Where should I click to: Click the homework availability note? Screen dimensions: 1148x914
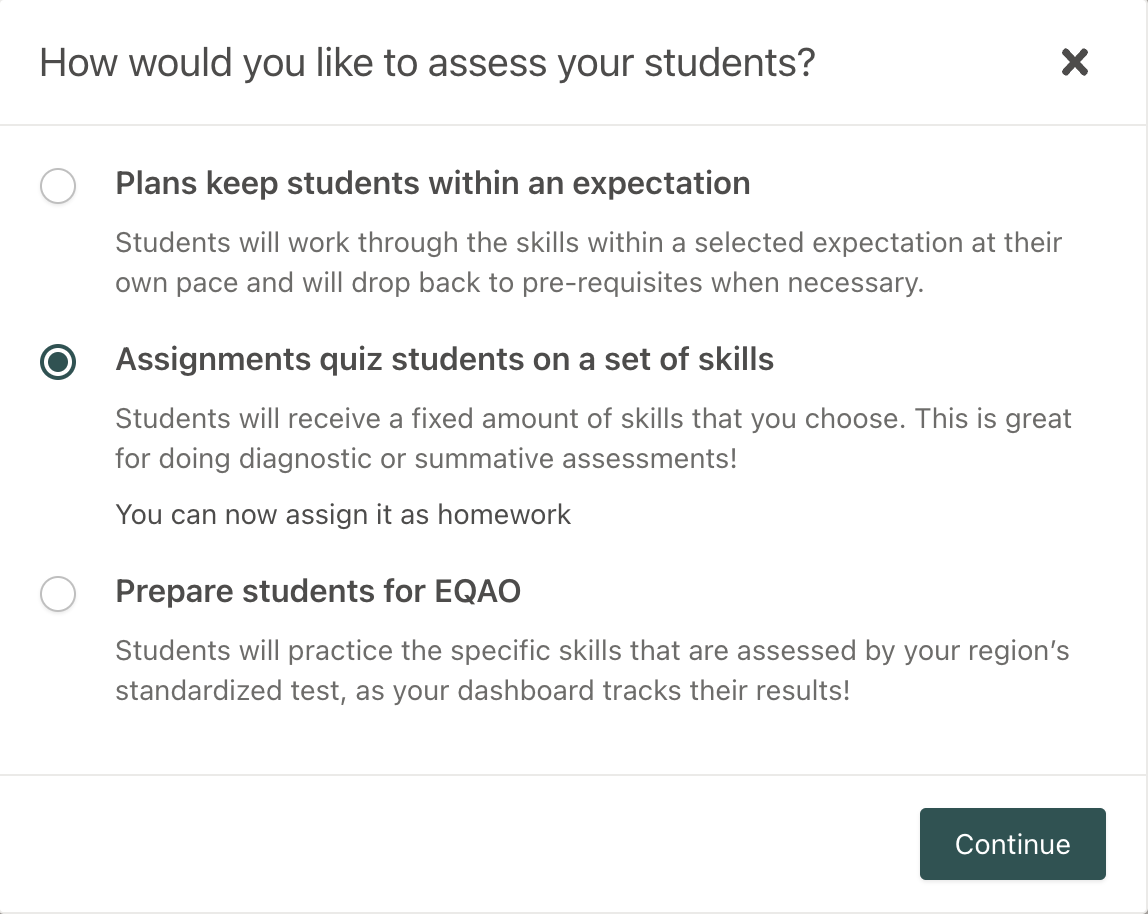pyautogui.click(x=343, y=514)
